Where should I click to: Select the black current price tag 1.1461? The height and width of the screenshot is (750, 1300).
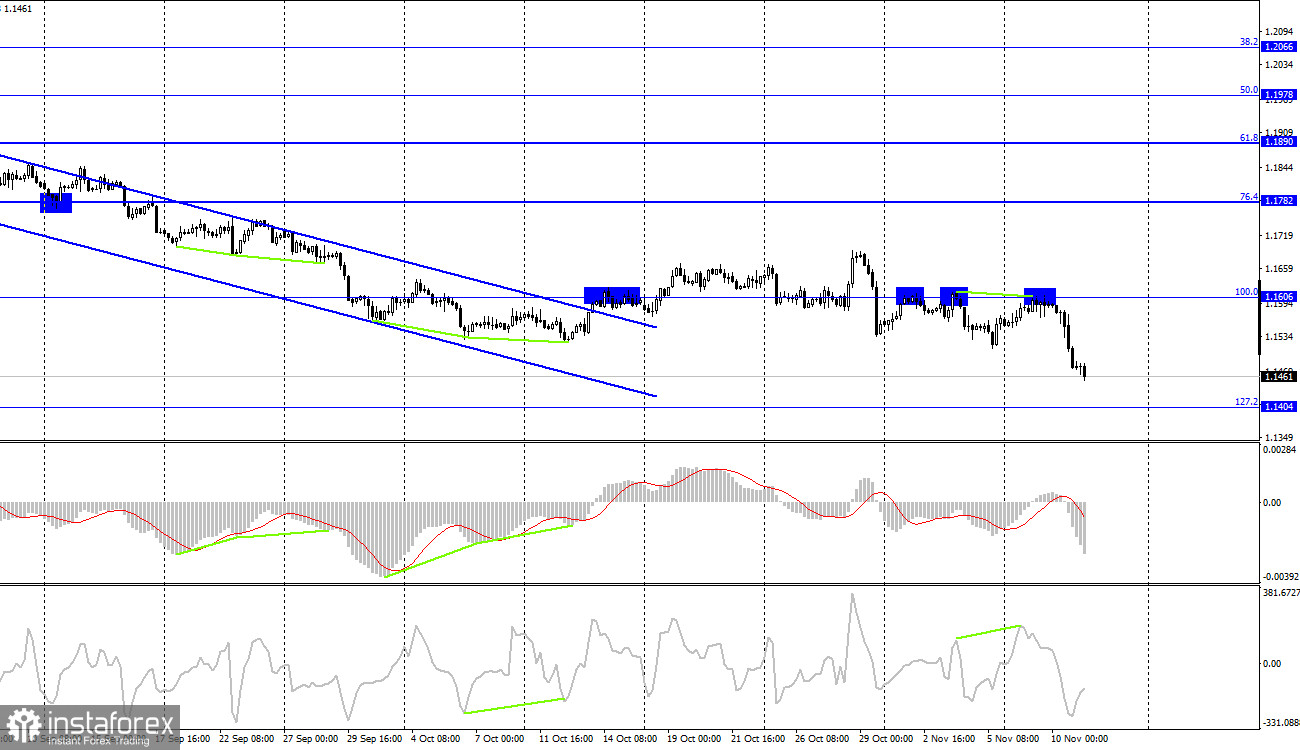click(x=1279, y=376)
